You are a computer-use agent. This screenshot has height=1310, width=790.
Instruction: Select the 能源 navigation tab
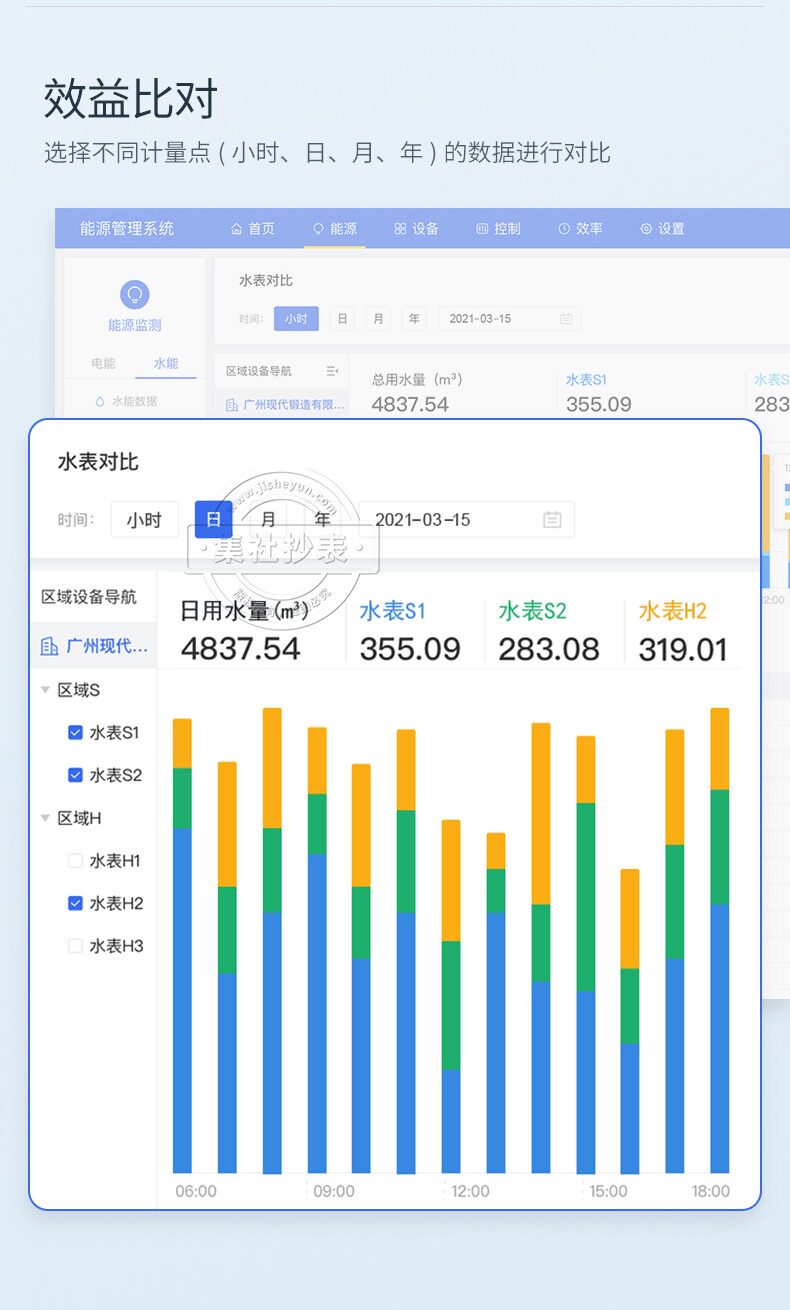coord(335,229)
